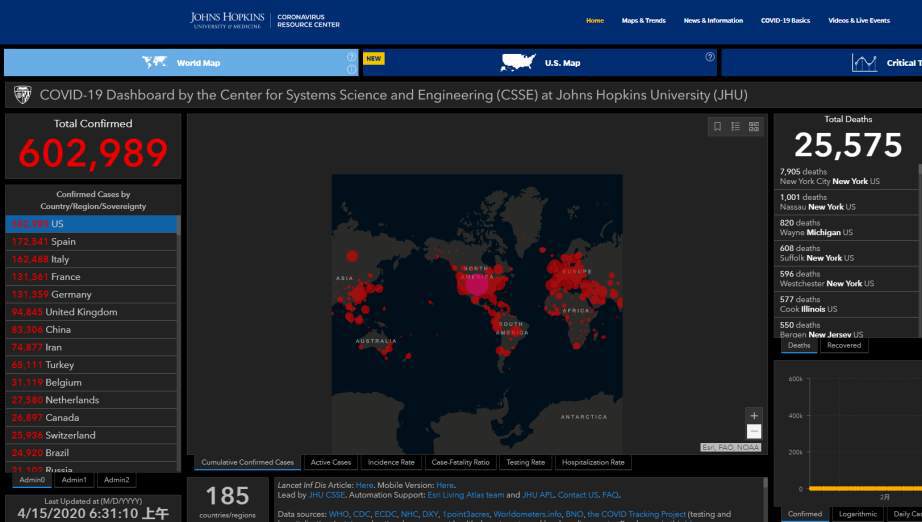Select China in the confirmed cases list
Screen dimensions: 922x522
91,330
